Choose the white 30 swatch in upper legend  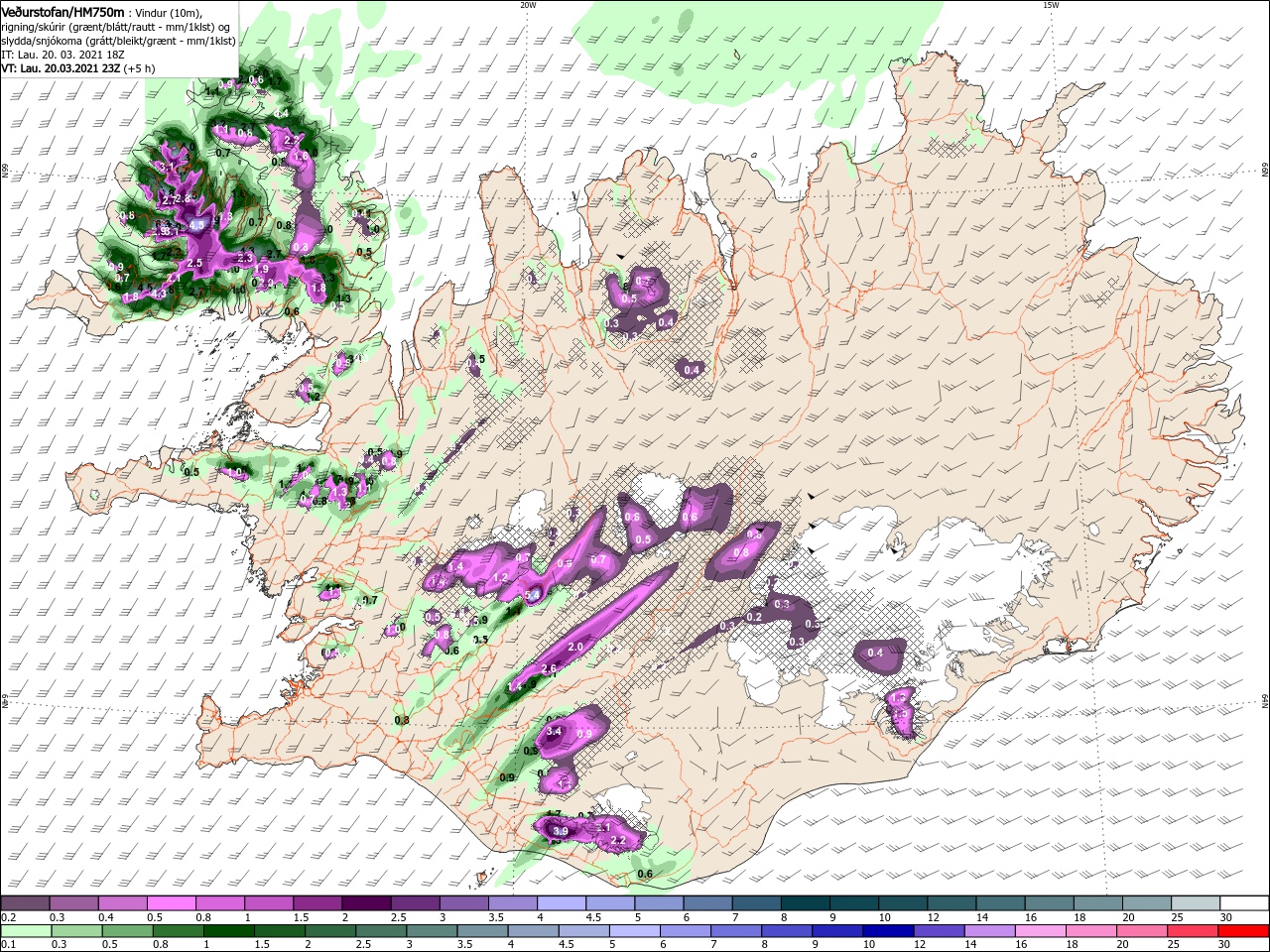pyautogui.click(x=1245, y=903)
